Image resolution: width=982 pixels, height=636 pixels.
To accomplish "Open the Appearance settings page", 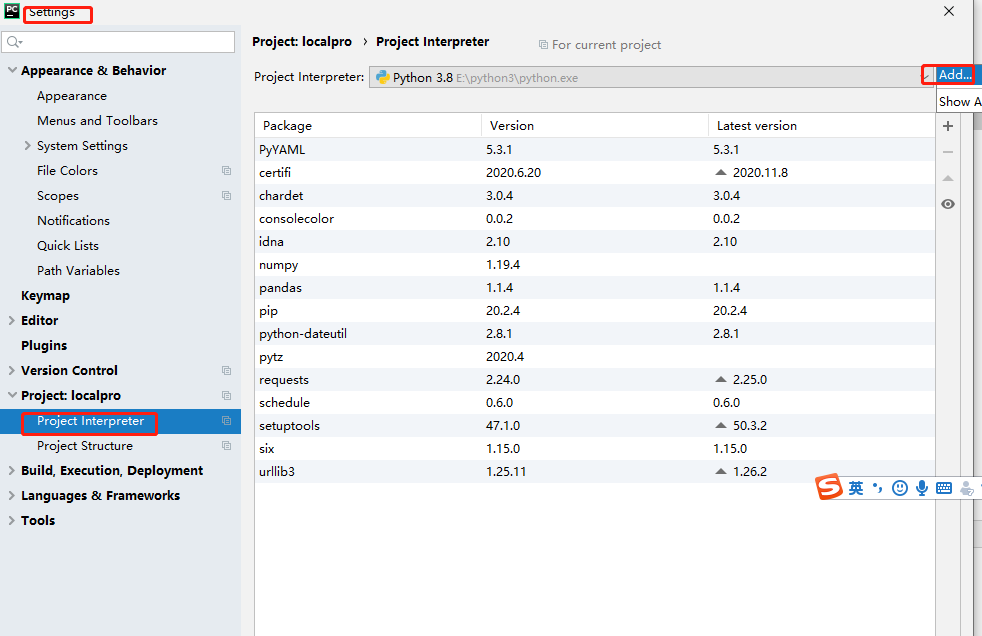I will tap(72, 96).
